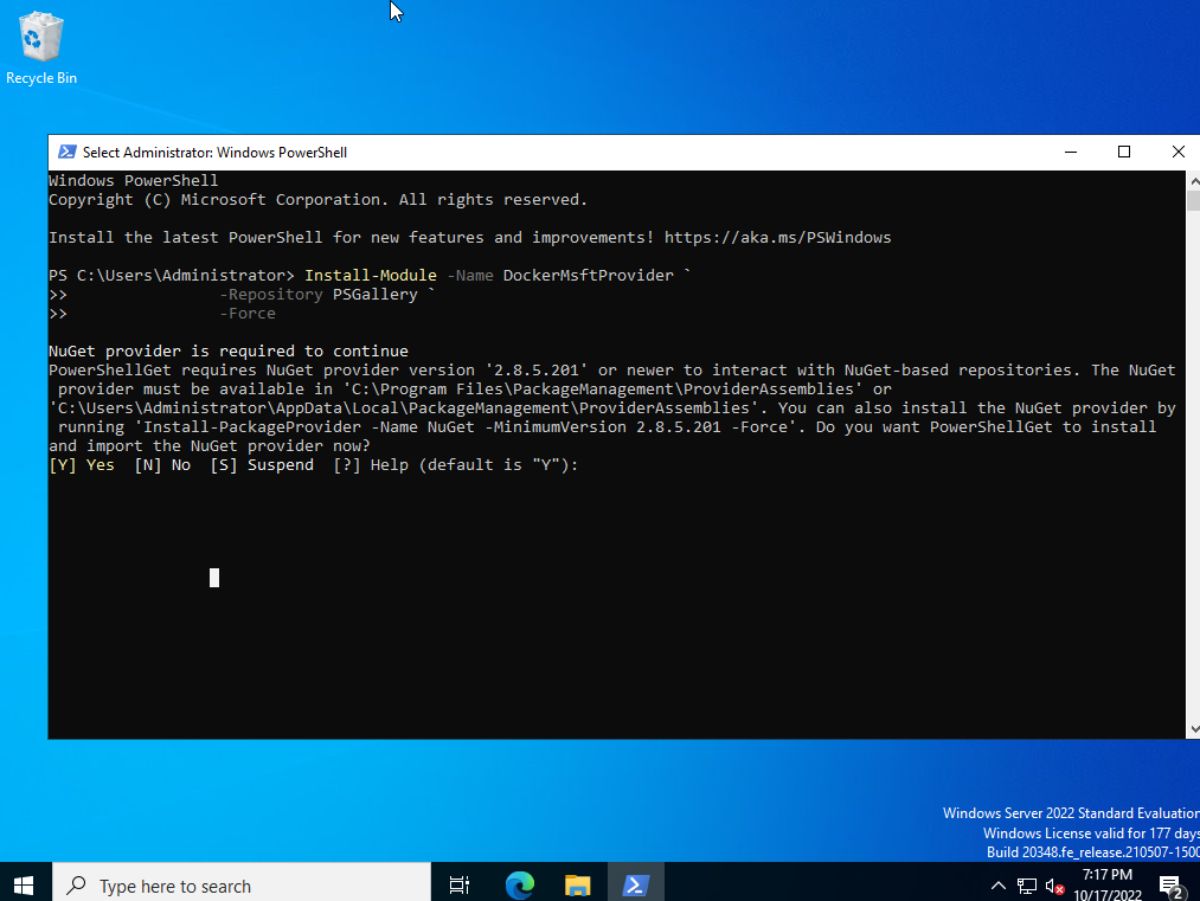Open File Explorer from the taskbar
The image size is (1200, 901).
coord(577,885)
